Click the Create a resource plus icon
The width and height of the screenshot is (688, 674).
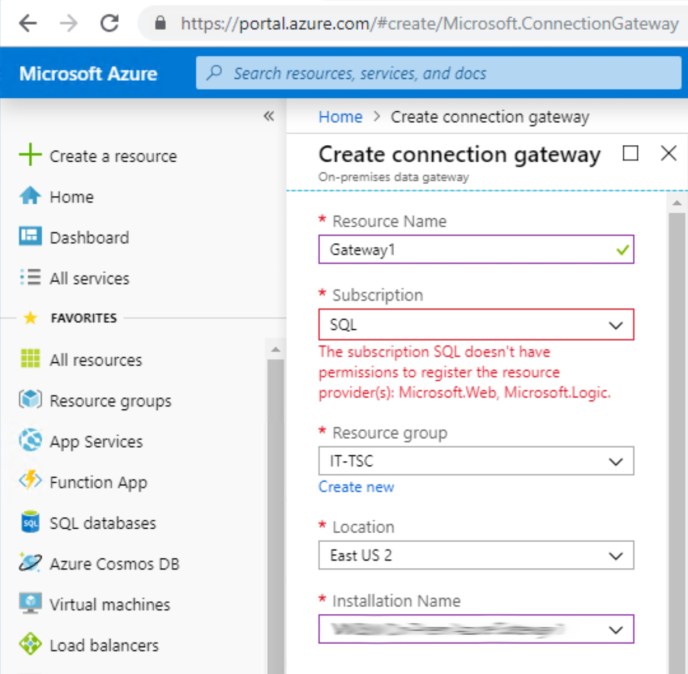point(31,155)
